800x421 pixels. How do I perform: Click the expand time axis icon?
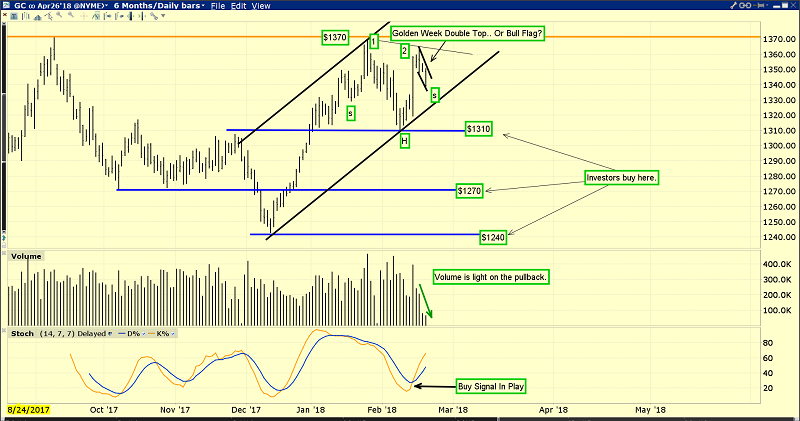tap(142, 16)
